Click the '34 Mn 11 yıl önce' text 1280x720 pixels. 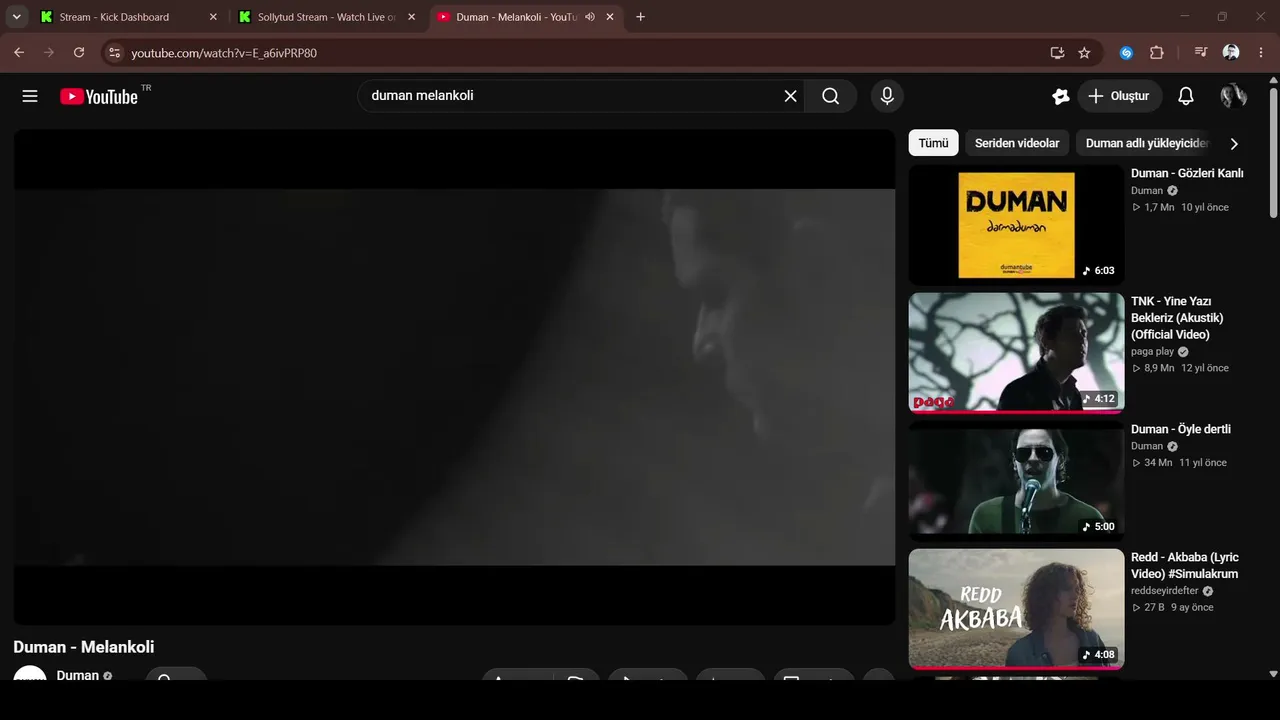[x=1179, y=463]
